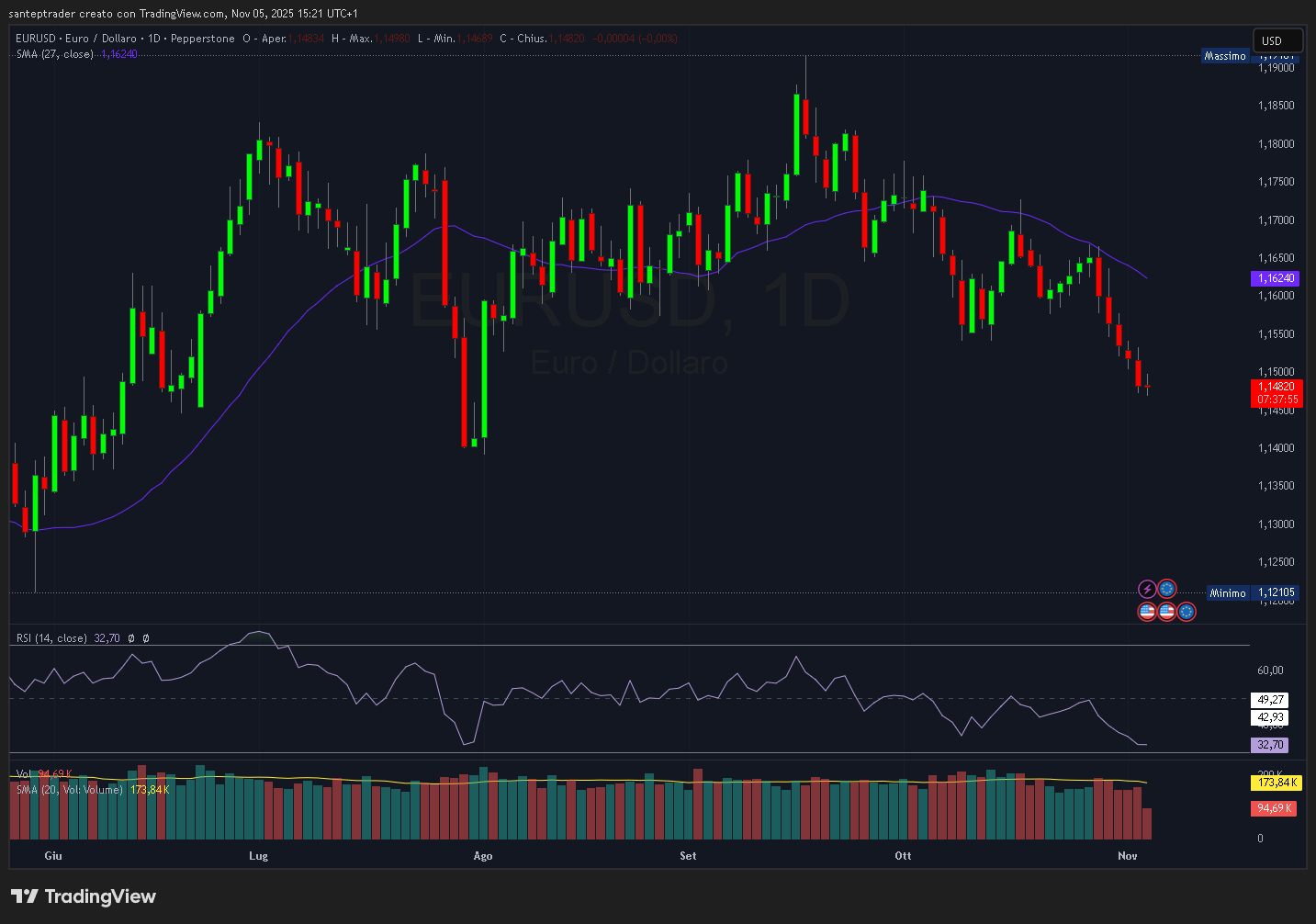
Task: Click the yellow volume SMA tag 173,84K
Action: tap(1276, 783)
